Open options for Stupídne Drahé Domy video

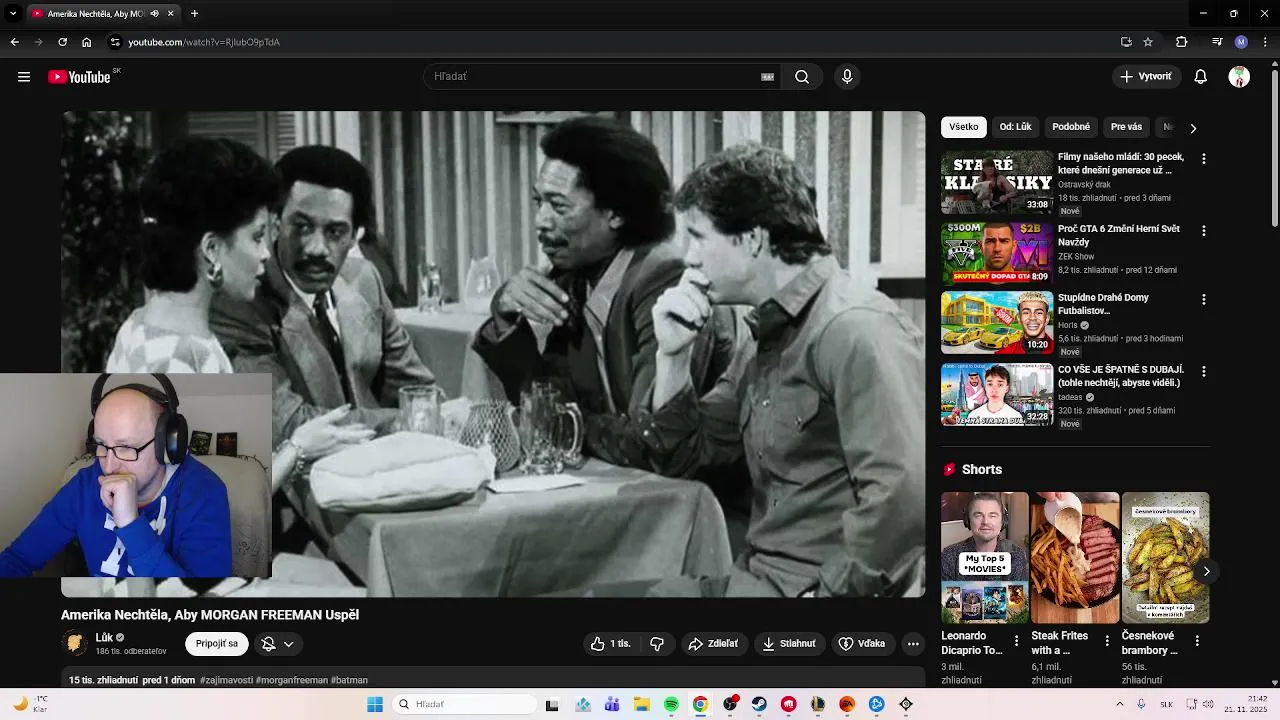[1203, 300]
